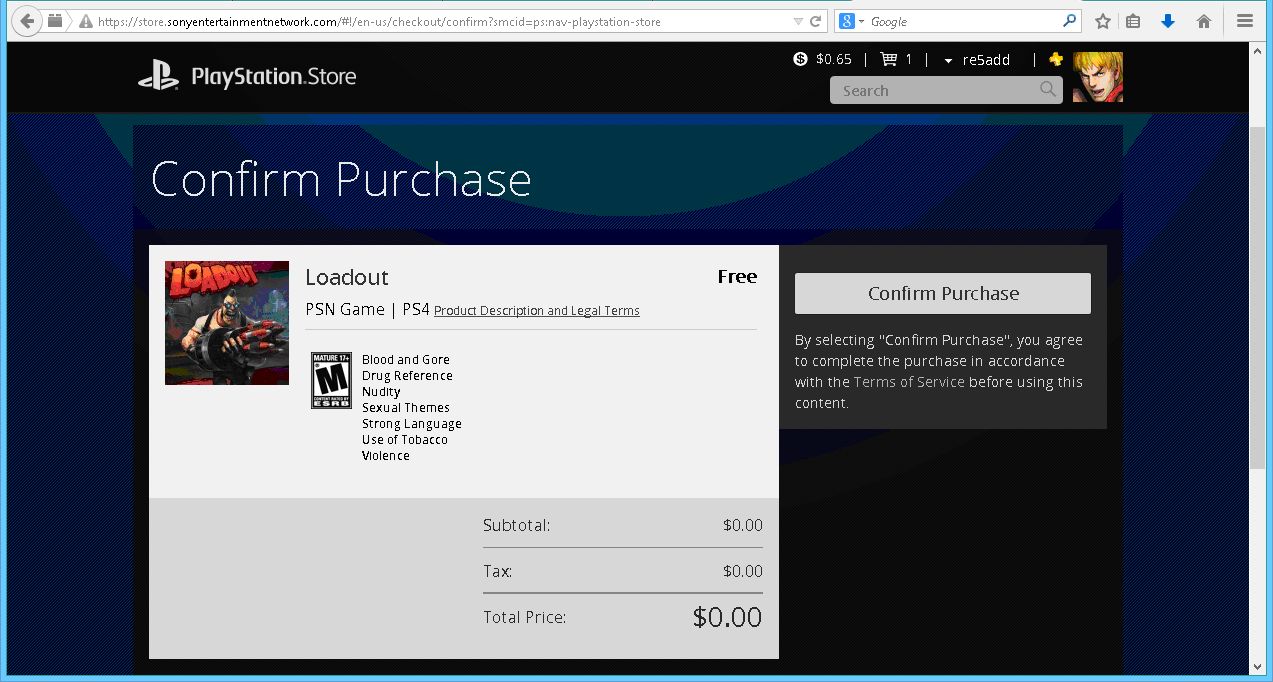The width and height of the screenshot is (1273, 682).
Task: Open the bookmarks list icon
Action: coord(1133,21)
